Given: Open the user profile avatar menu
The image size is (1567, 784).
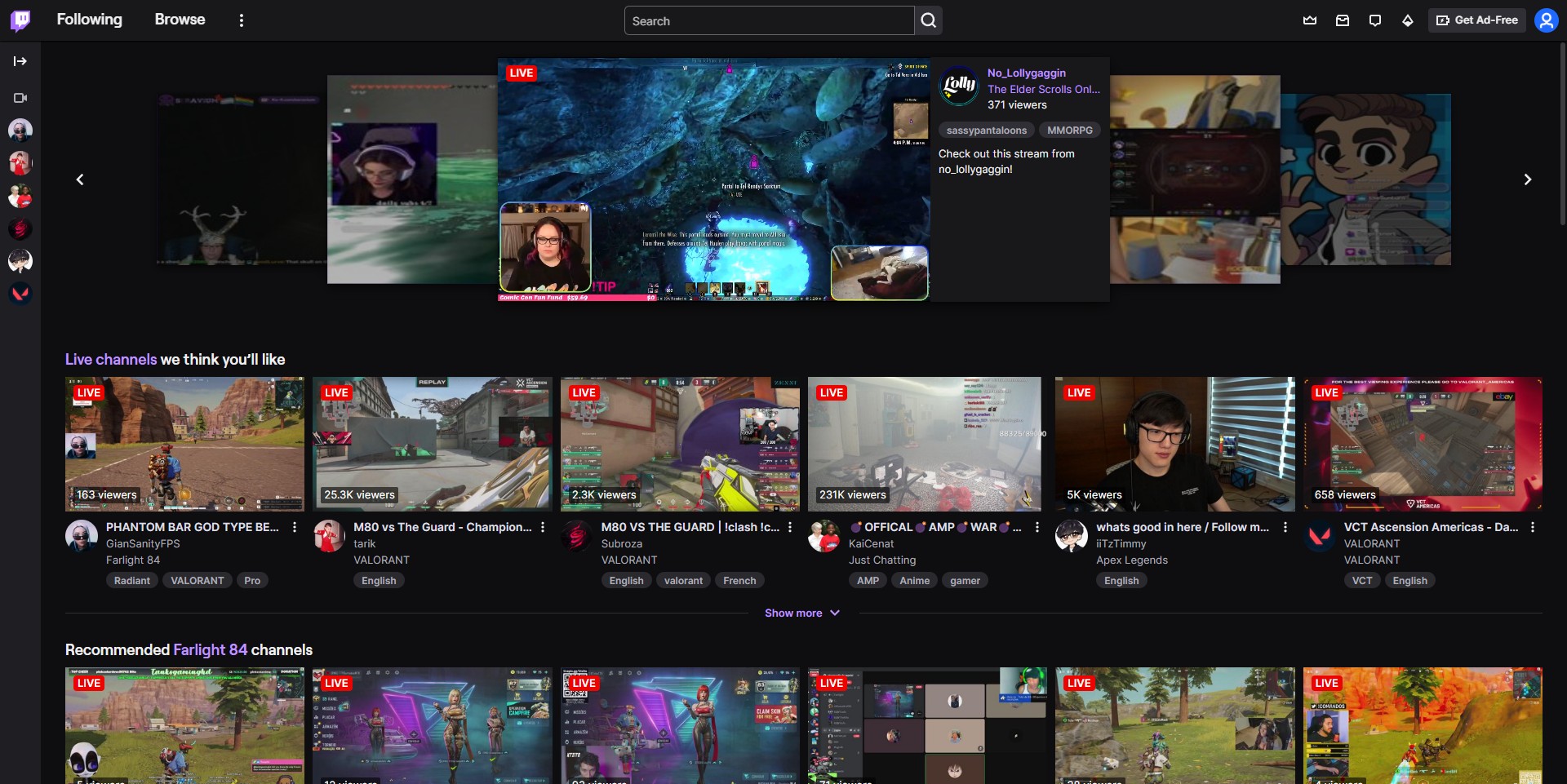Looking at the screenshot, I should coord(1547,20).
